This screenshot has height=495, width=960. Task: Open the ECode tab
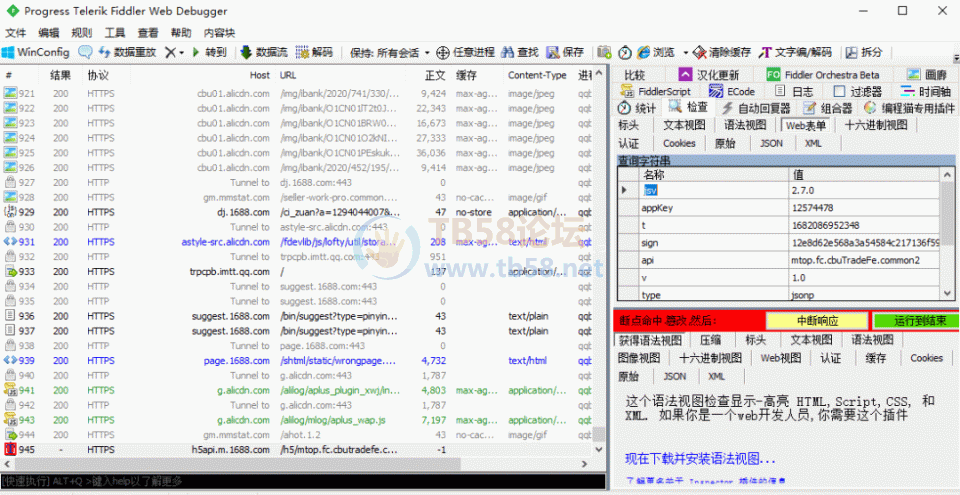(732, 91)
